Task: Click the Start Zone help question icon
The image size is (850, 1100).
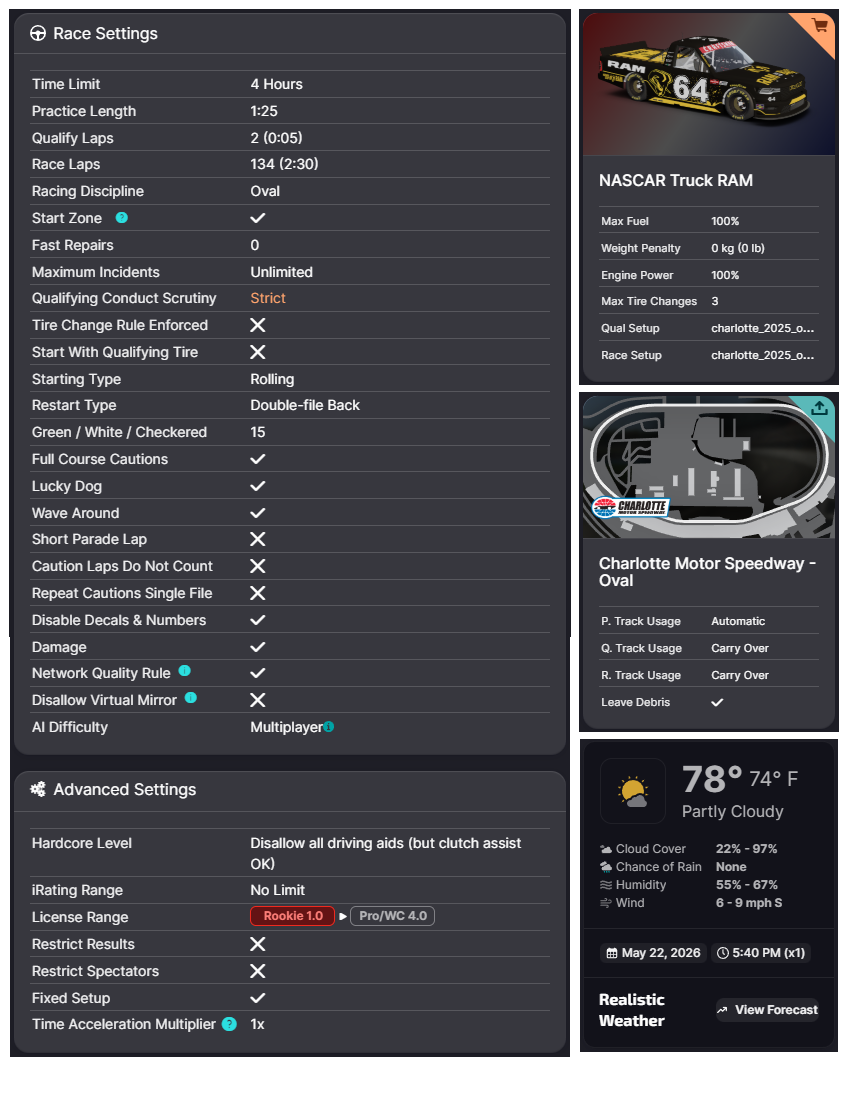Action: (x=121, y=217)
